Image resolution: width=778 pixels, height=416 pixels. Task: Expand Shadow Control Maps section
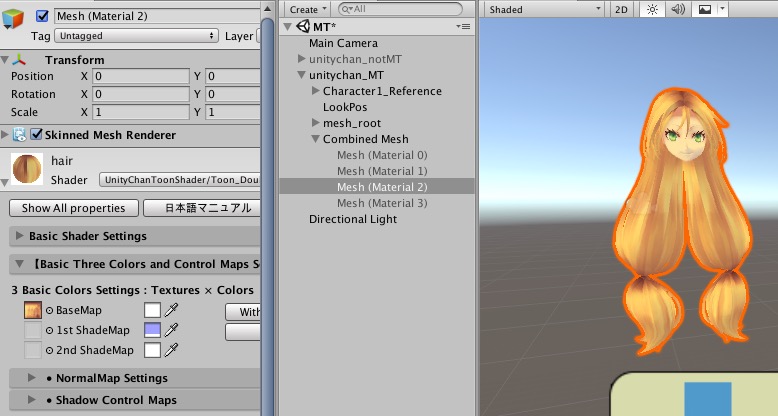pyautogui.click(x=31, y=400)
